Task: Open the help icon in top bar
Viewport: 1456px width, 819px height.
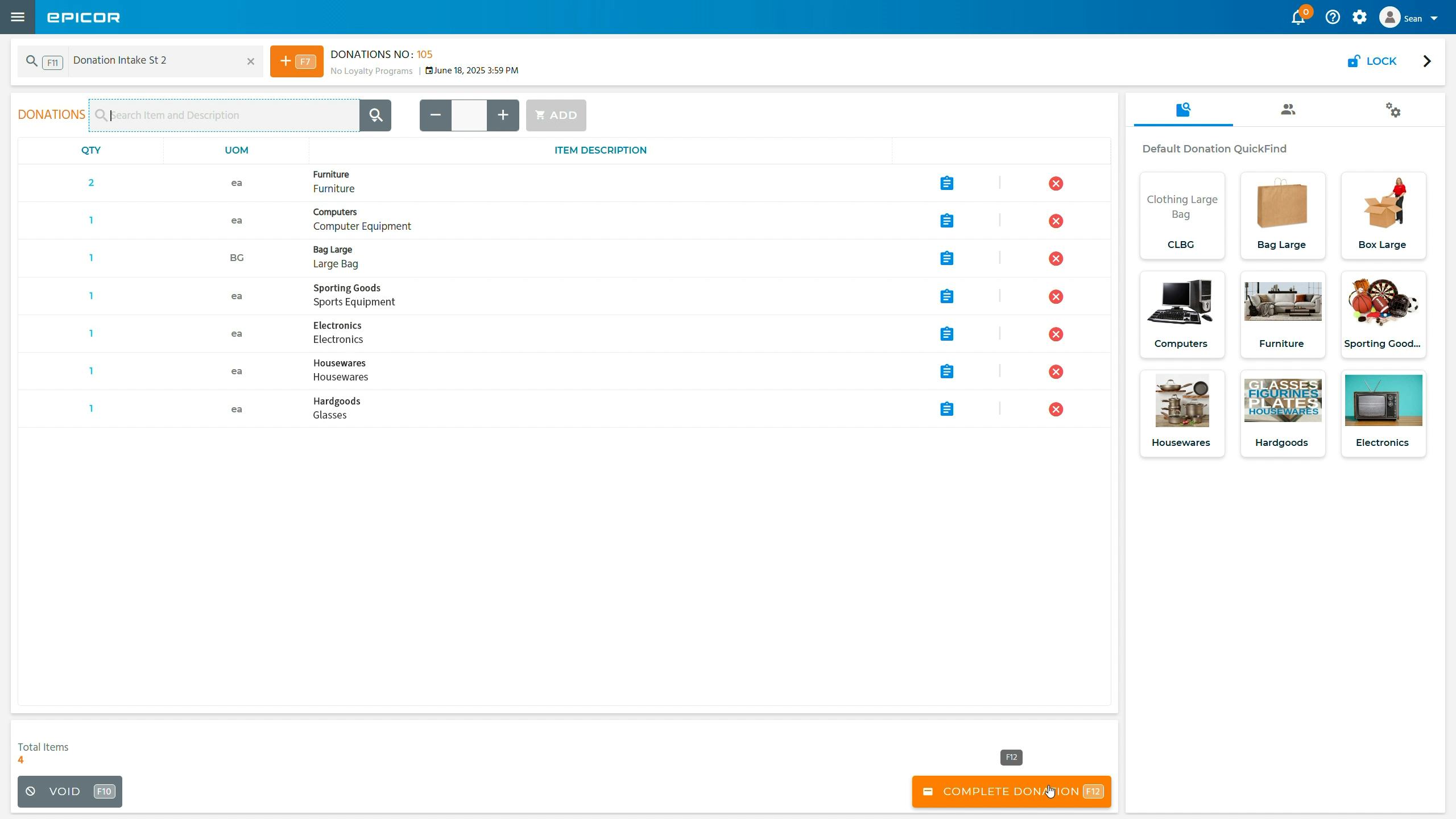Action: (x=1333, y=17)
